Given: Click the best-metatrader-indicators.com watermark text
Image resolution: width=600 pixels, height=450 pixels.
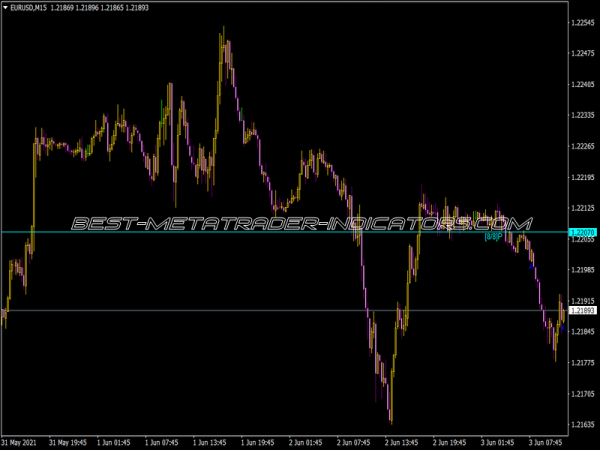Looking at the screenshot, I should click(x=300, y=222).
